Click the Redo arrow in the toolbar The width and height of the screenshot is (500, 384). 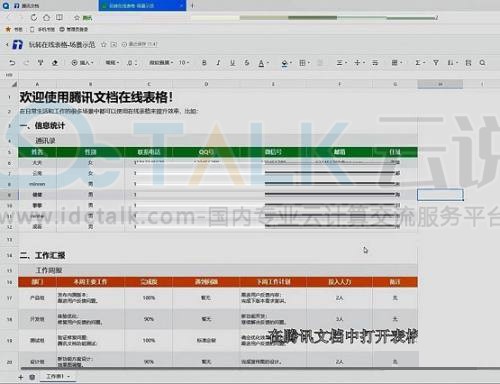26,63
